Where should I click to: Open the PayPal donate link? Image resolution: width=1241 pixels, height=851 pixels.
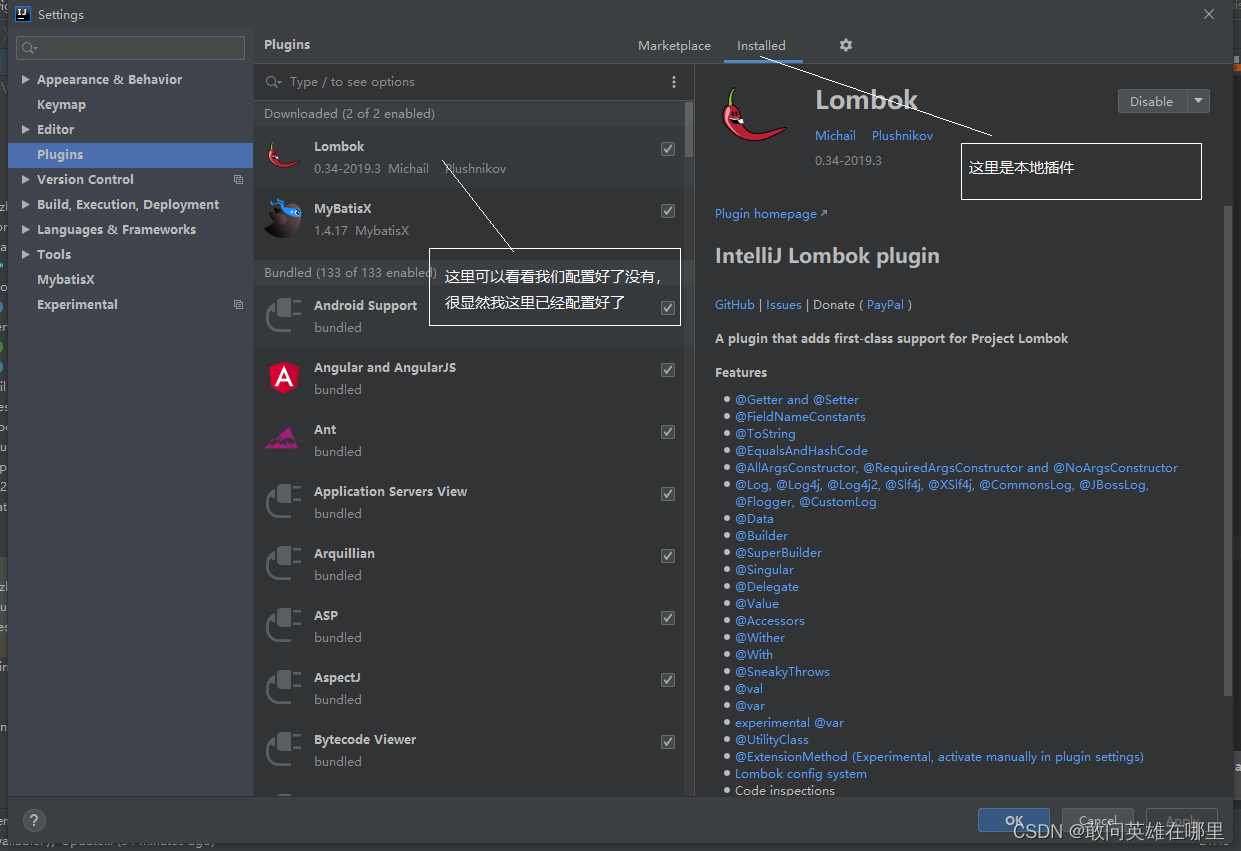tap(885, 305)
